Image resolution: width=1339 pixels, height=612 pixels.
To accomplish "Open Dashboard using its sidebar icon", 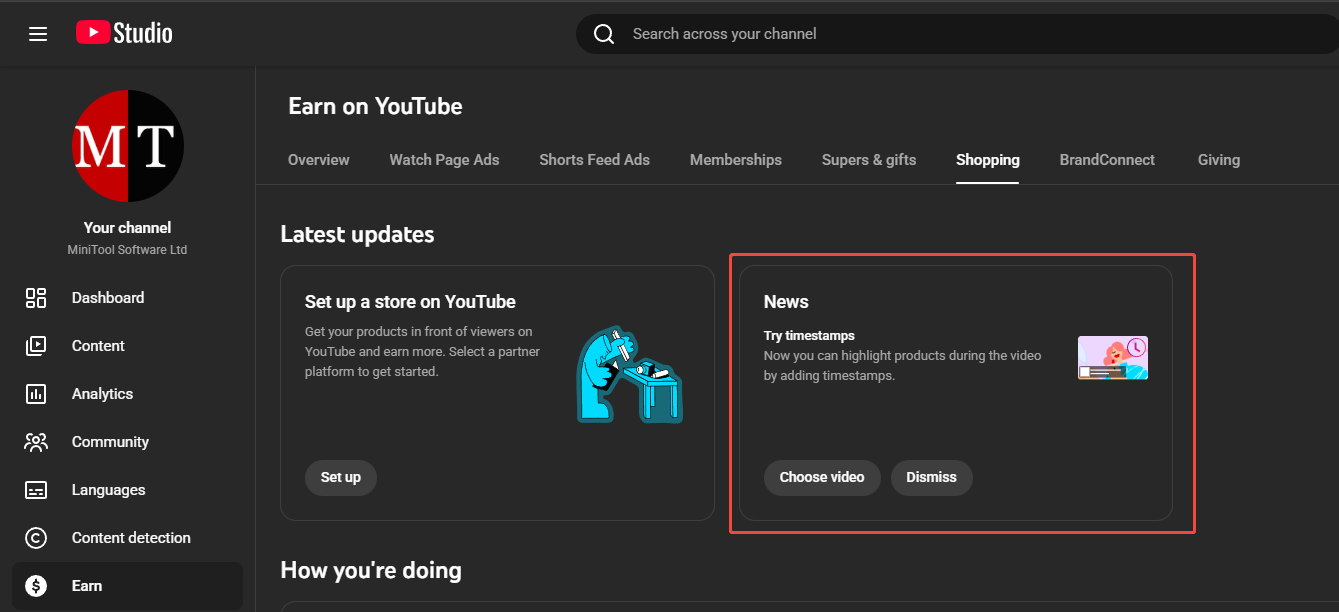I will [36, 297].
